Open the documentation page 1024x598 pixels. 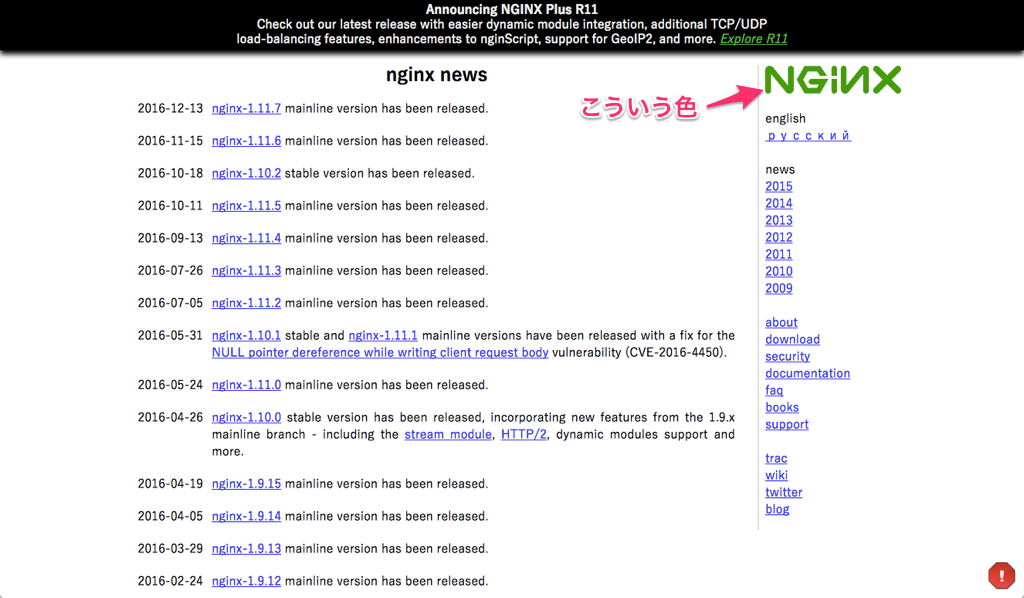click(x=808, y=373)
